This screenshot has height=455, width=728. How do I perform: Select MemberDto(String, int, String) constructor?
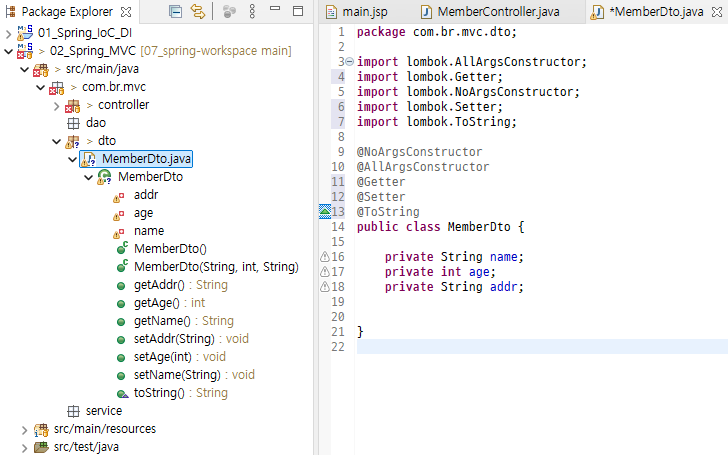216,267
